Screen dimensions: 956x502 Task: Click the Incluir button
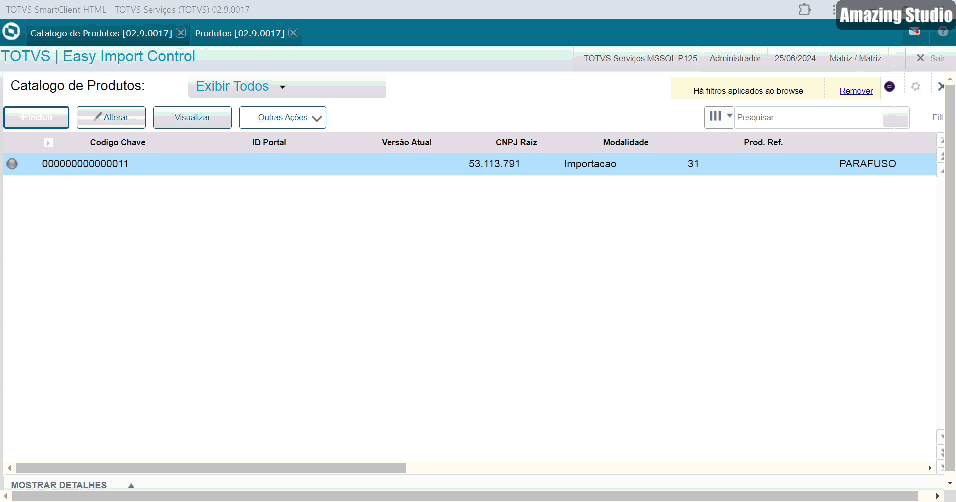(36, 117)
